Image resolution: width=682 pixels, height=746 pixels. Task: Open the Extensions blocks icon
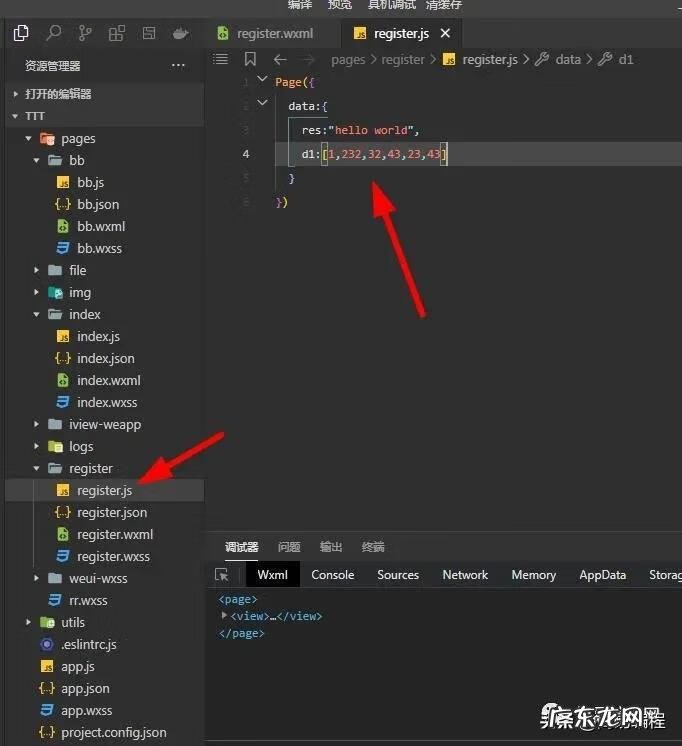click(116, 33)
